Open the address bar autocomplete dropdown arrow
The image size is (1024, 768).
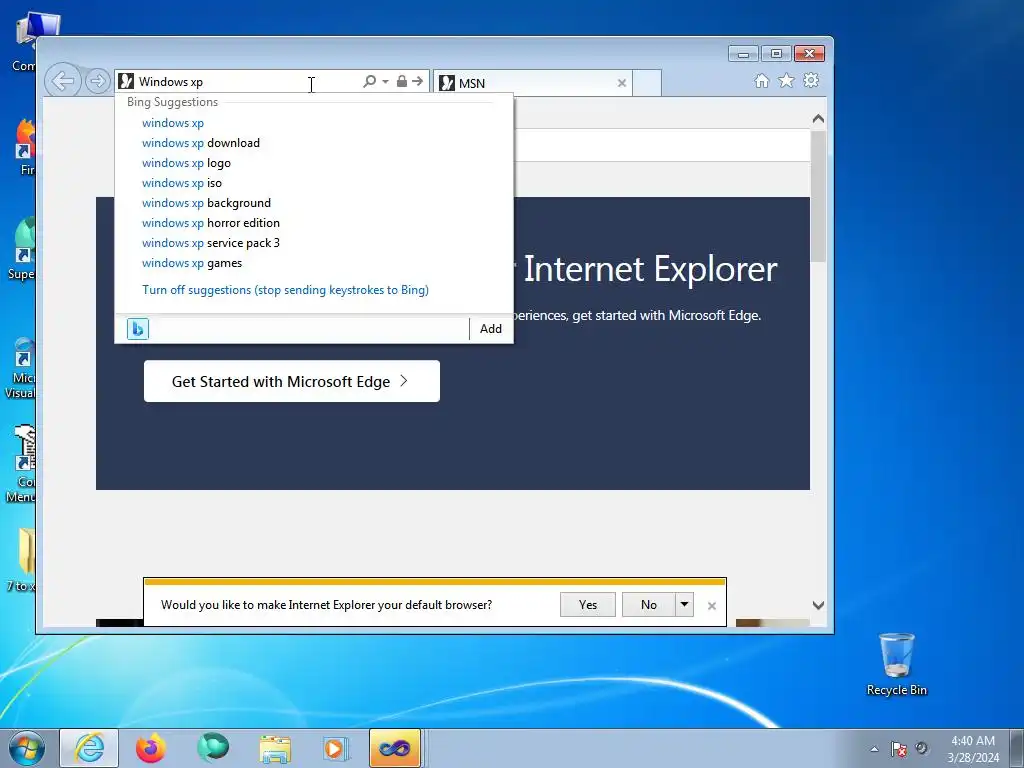(385, 82)
